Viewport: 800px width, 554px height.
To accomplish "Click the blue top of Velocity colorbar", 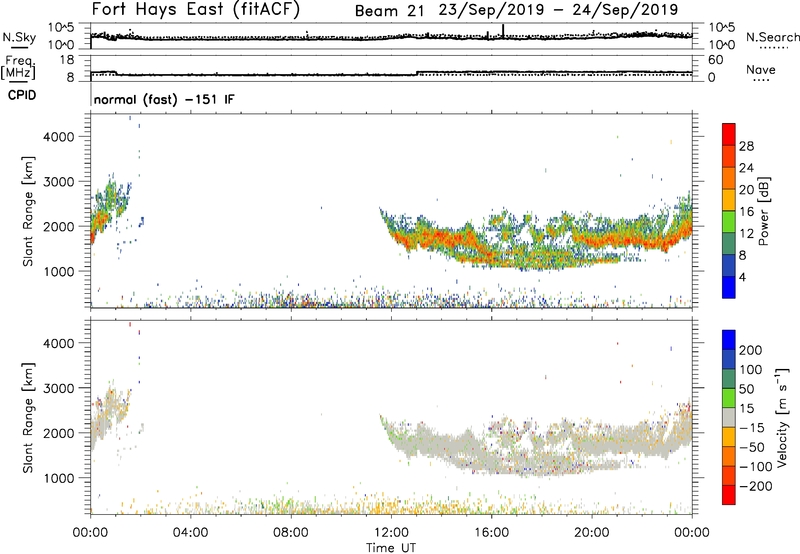I will point(729,340).
